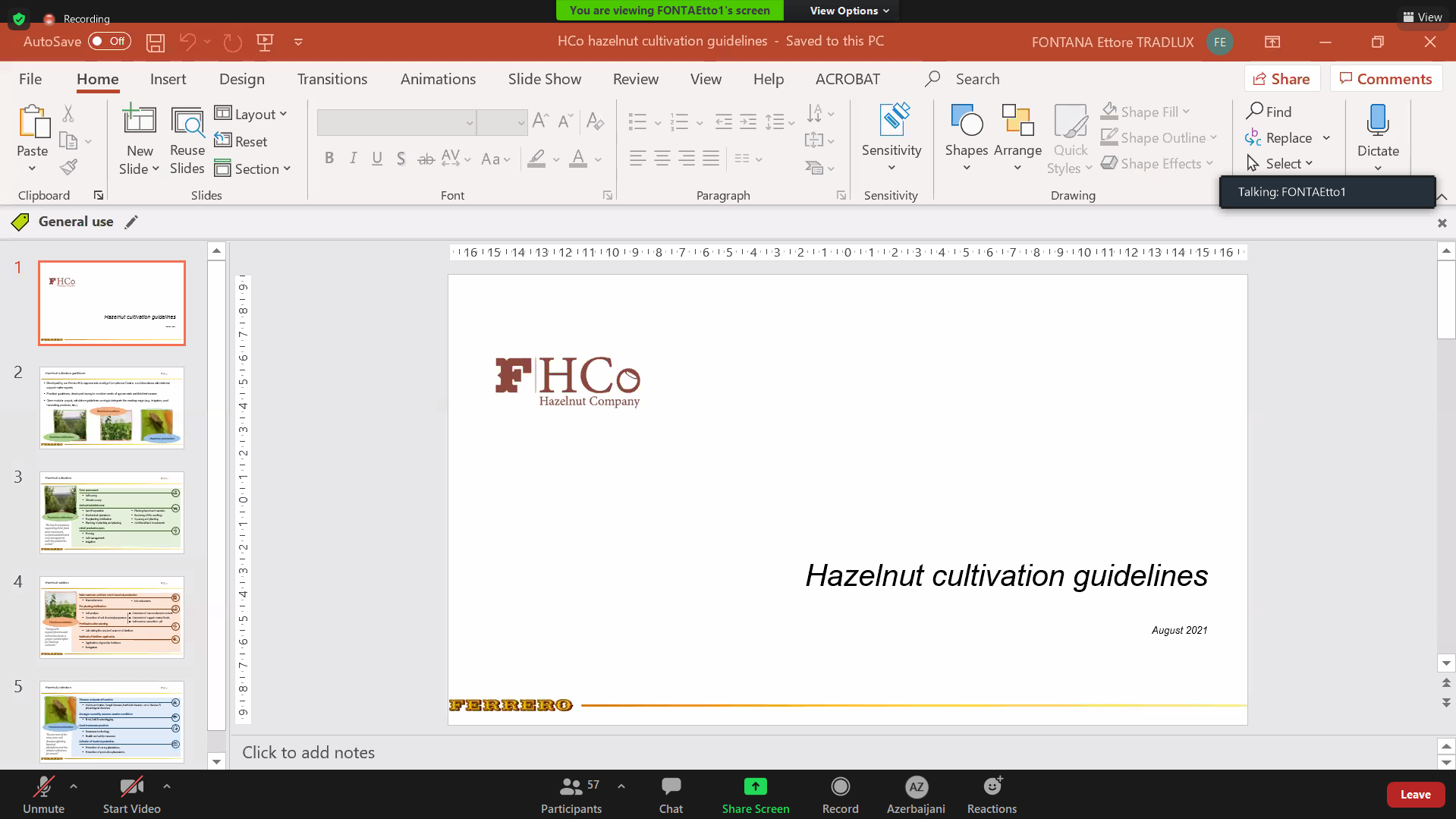Click the Format Painter brush icon

tap(68, 166)
